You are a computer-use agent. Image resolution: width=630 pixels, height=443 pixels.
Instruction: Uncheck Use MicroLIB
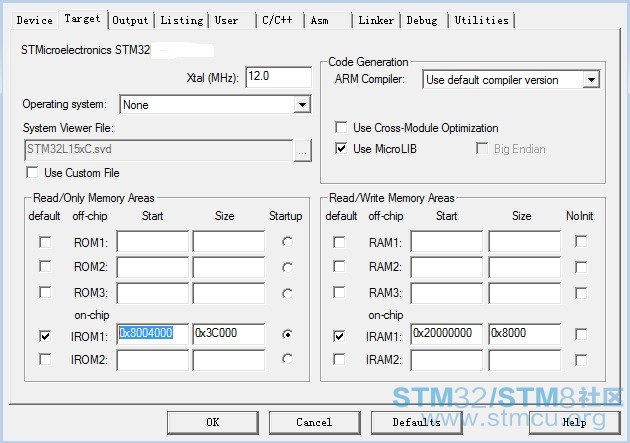click(x=341, y=149)
